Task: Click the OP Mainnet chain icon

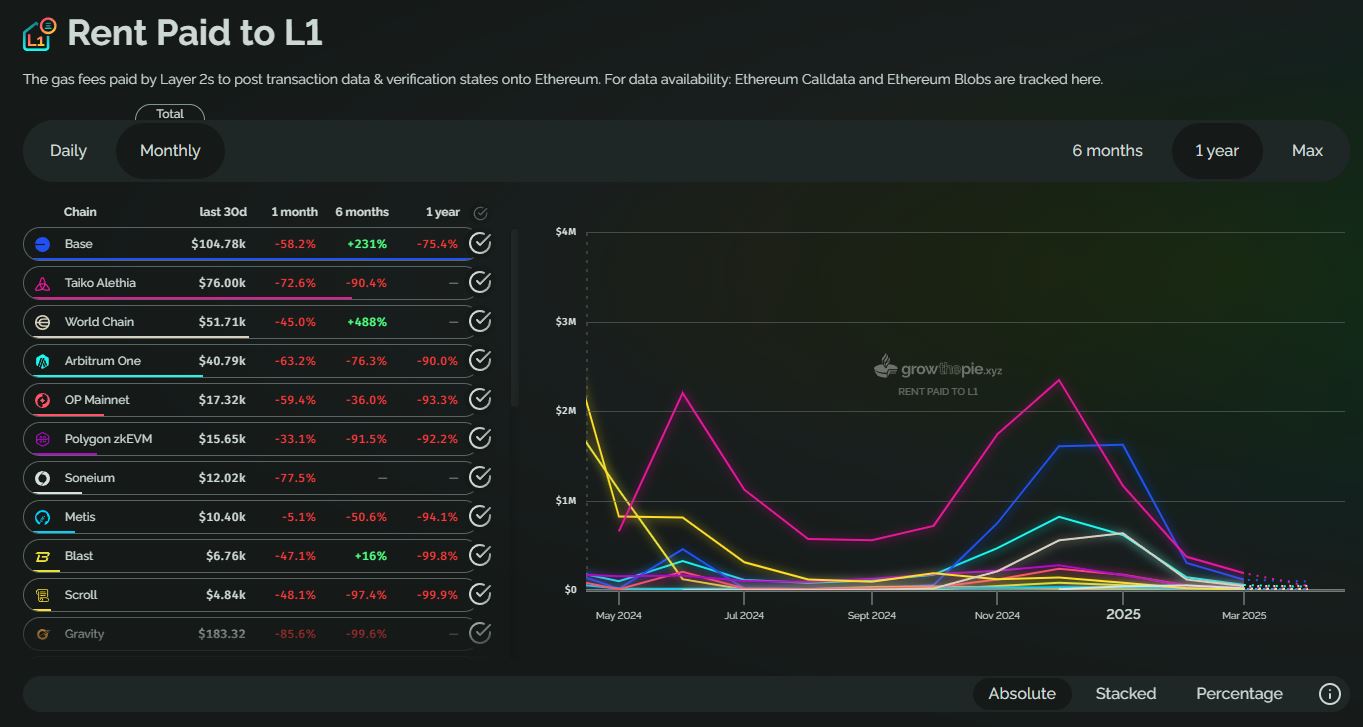Action: 41,399
